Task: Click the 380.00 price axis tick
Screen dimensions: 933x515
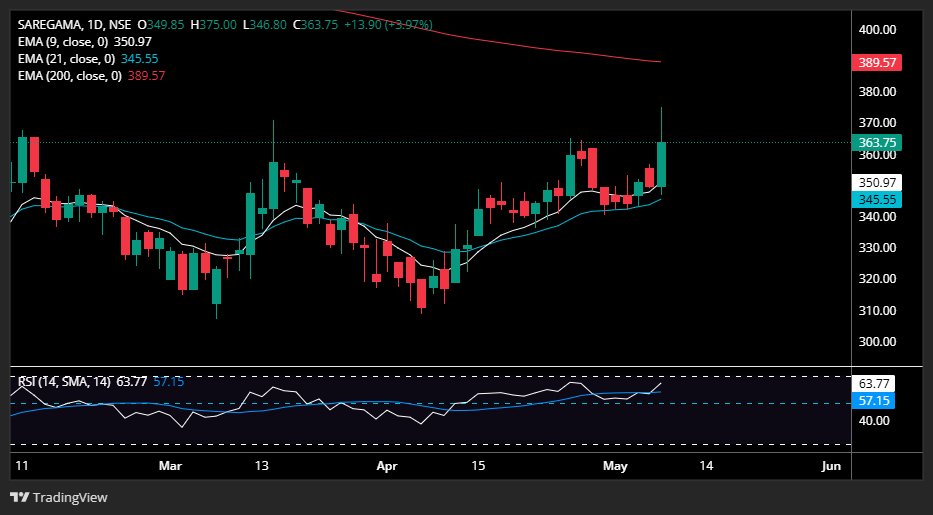Action: coord(877,92)
